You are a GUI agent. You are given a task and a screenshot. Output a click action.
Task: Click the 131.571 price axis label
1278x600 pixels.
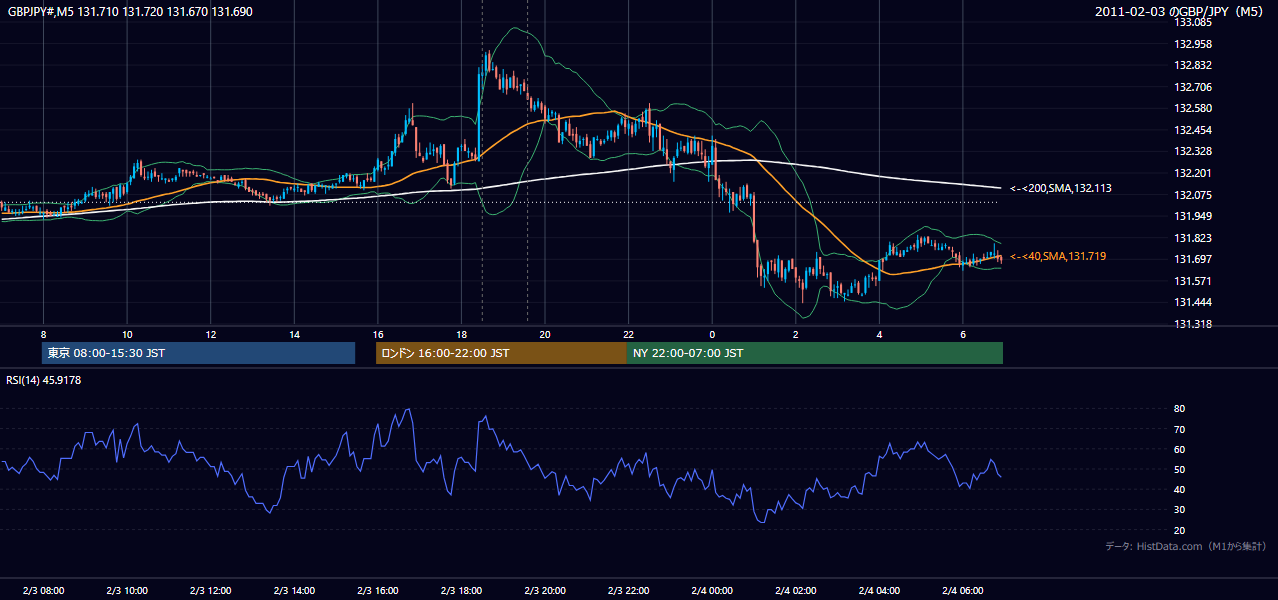click(1193, 281)
